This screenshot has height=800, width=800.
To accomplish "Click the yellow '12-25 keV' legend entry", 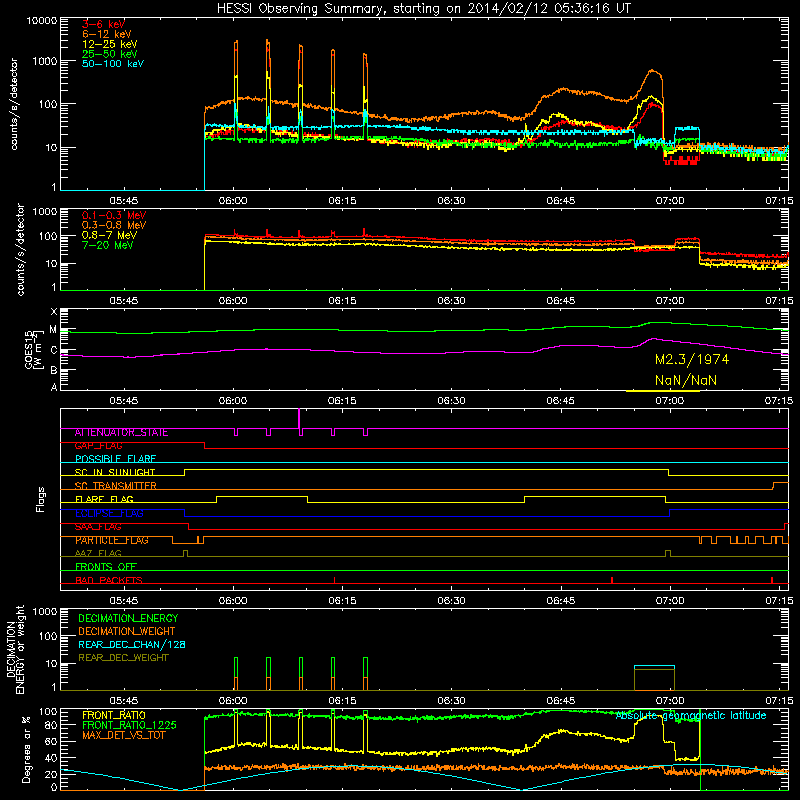I will click(x=110, y=44).
